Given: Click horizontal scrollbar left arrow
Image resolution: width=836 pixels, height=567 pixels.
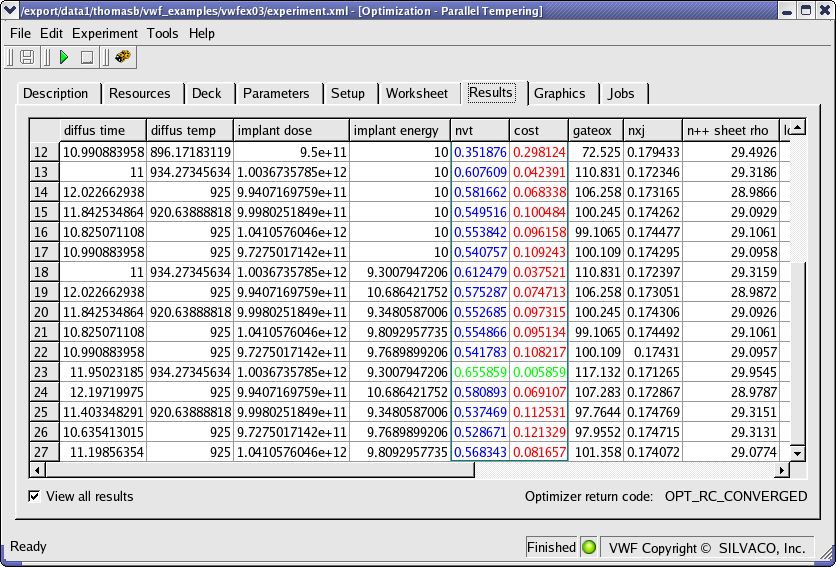Looking at the screenshot, I should pyautogui.click(x=37, y=470).
